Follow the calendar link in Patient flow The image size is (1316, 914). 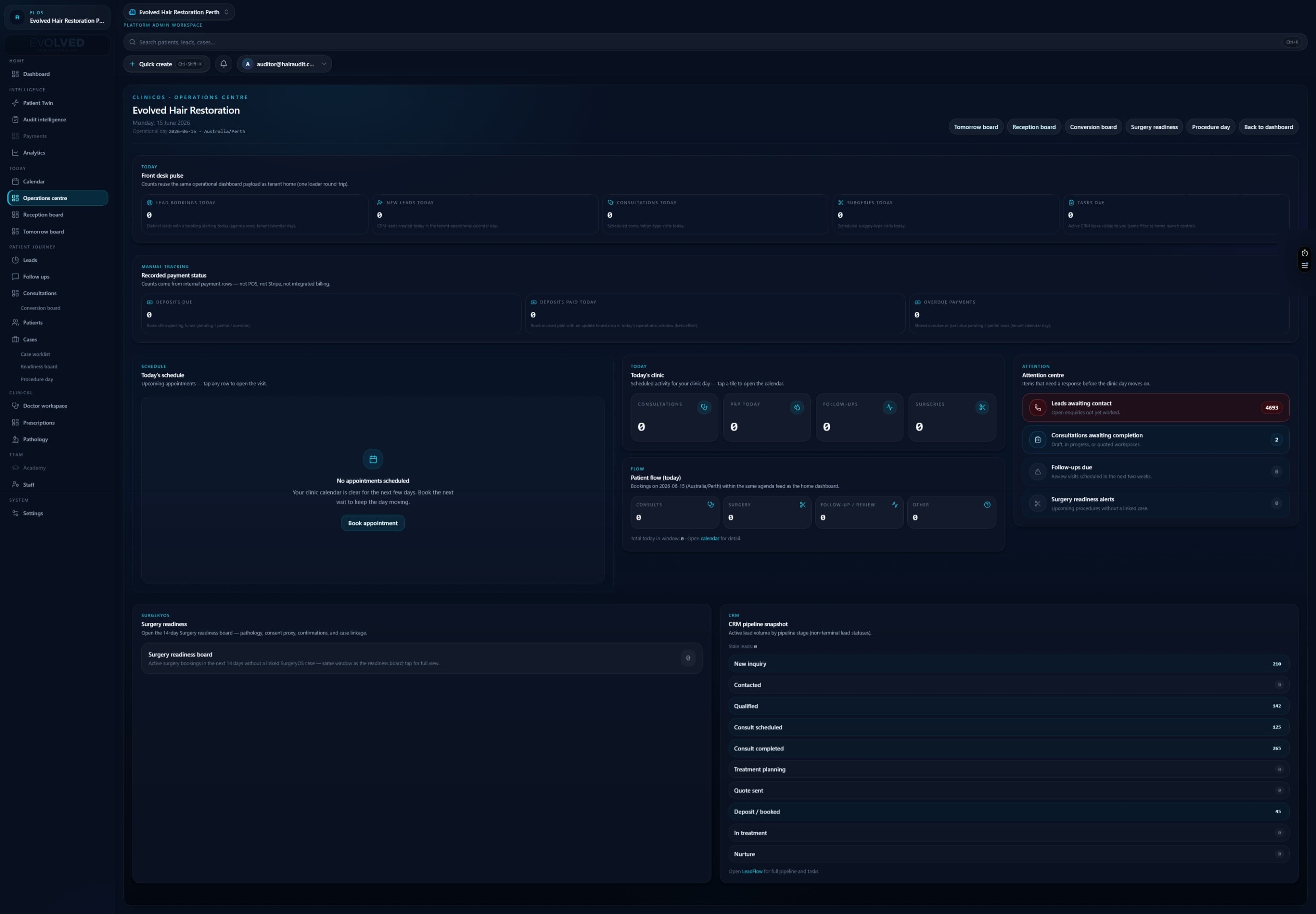pos(710,539)
